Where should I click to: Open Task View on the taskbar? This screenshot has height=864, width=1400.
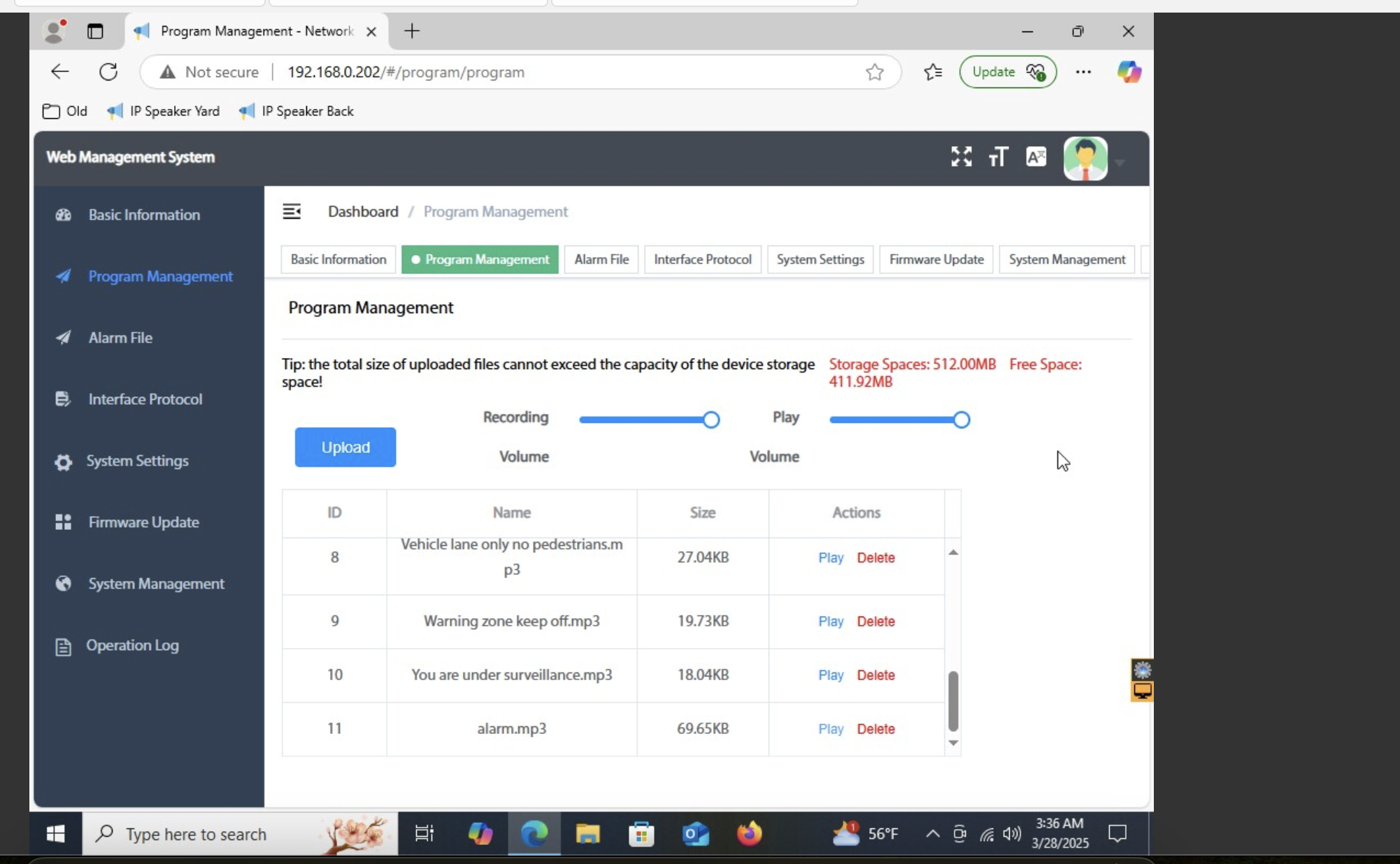tap(424, 833)
